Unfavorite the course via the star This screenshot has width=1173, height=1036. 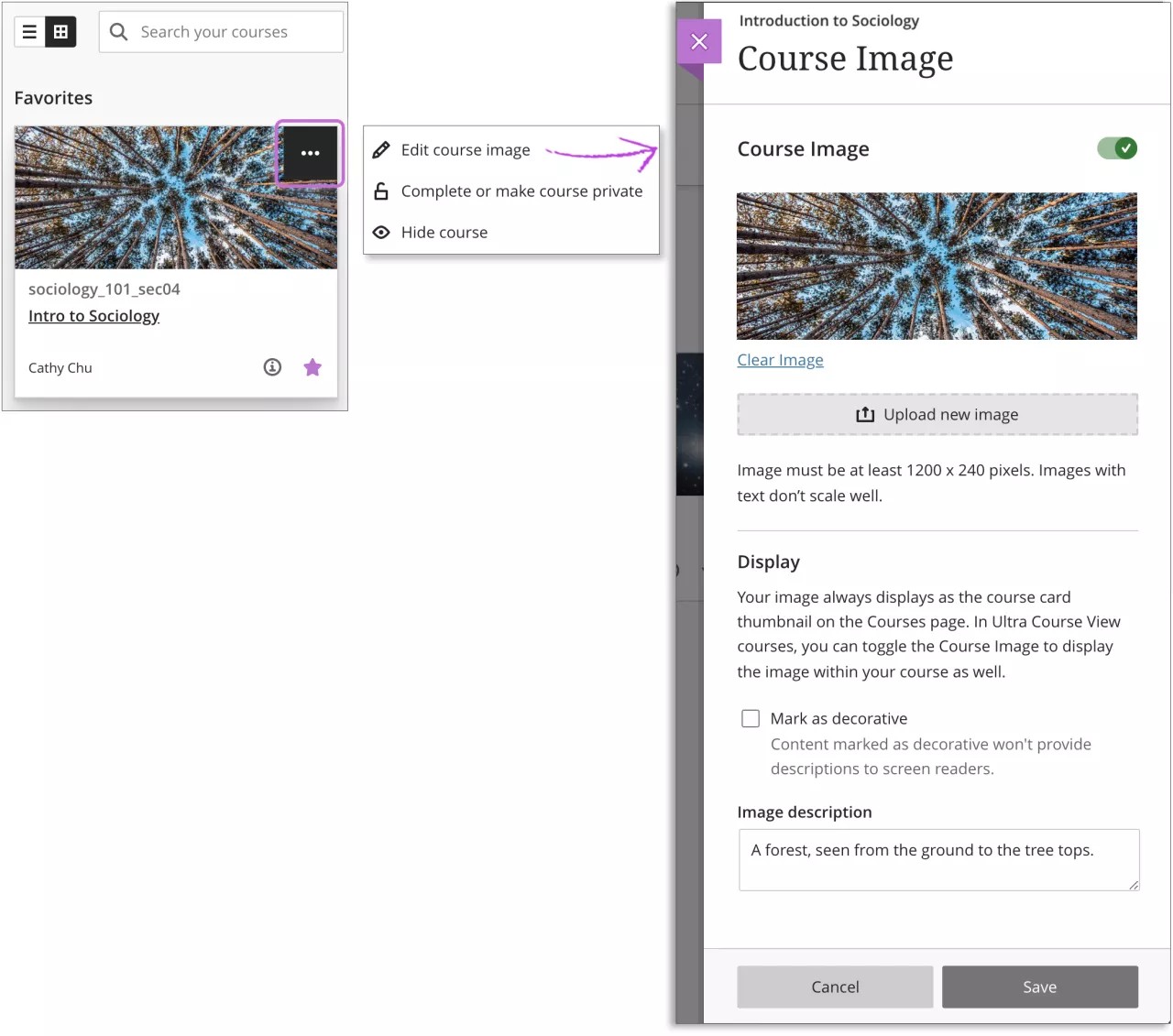coord(312,366)
